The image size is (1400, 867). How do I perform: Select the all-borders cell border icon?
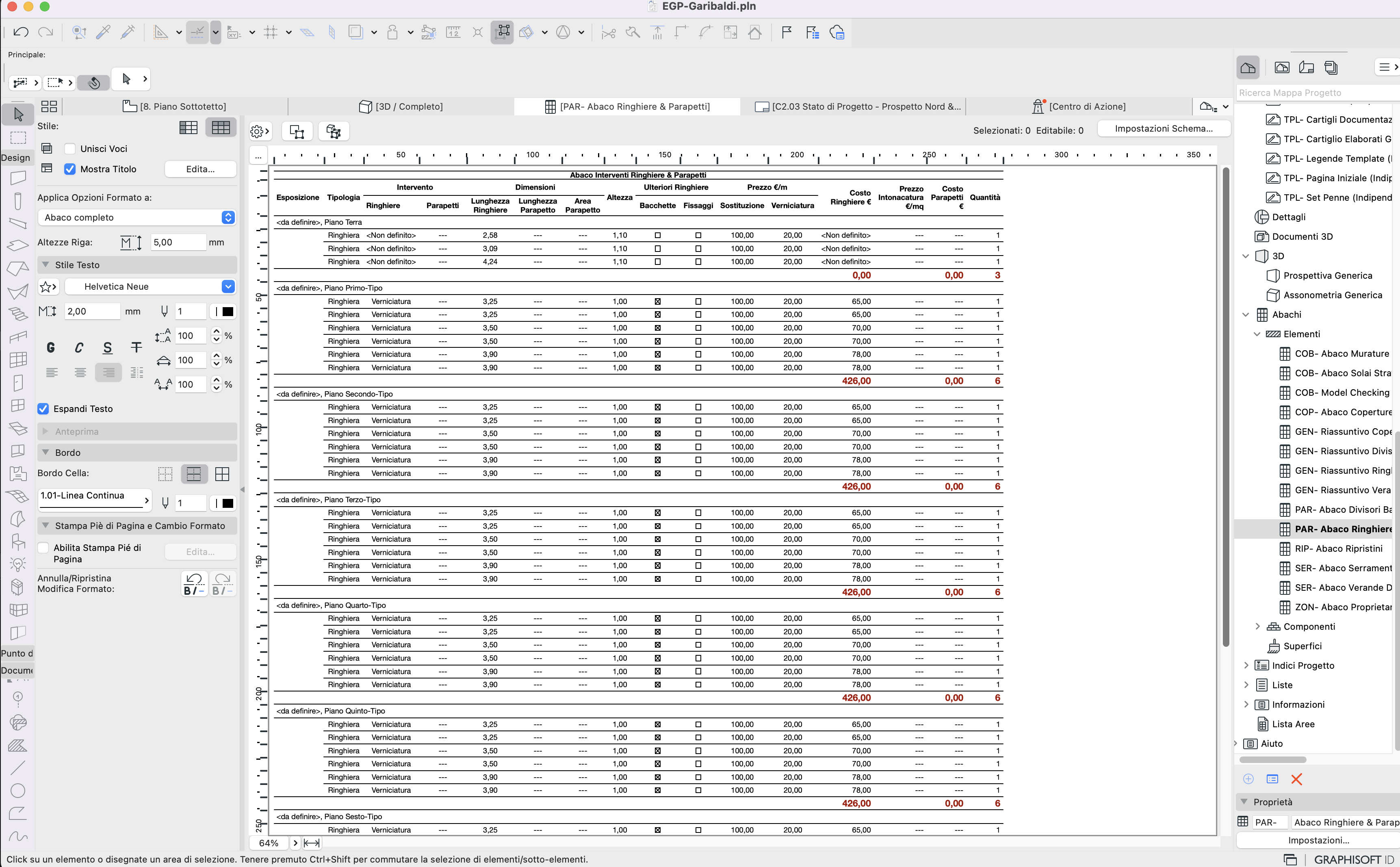(222, 474)
